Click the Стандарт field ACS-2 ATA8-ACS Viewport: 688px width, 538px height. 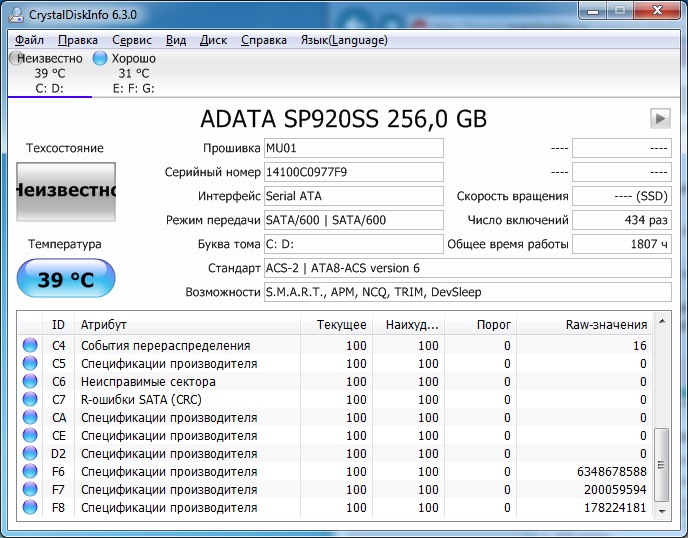(468, 268)
